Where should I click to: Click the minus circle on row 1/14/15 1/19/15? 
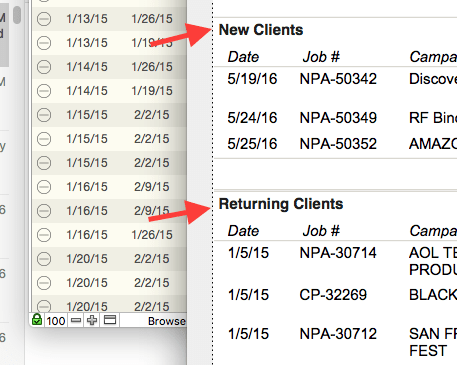tap(44, 91)
